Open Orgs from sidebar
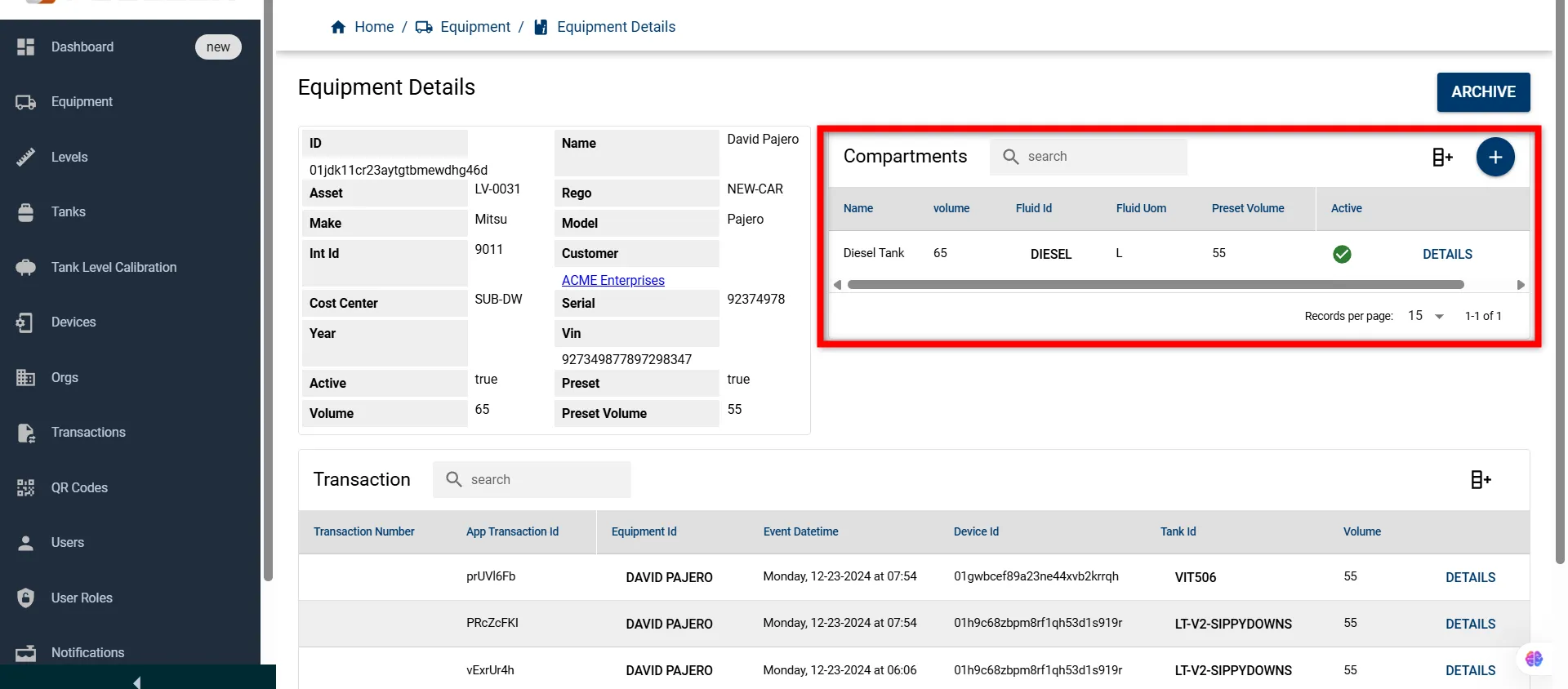1568x689 pixels. click(x=65, y=377)
